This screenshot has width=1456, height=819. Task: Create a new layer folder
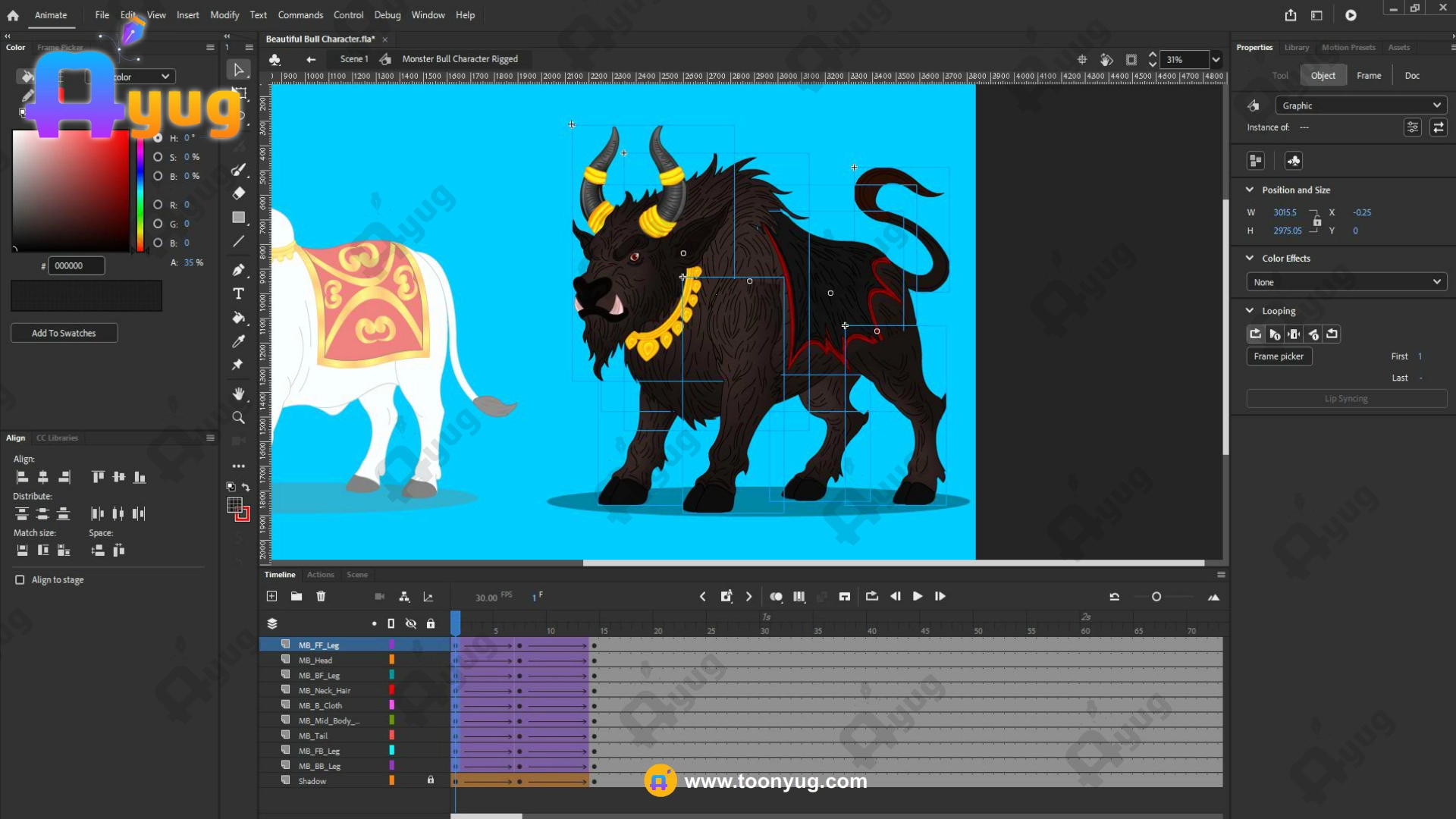click(297, 597)
